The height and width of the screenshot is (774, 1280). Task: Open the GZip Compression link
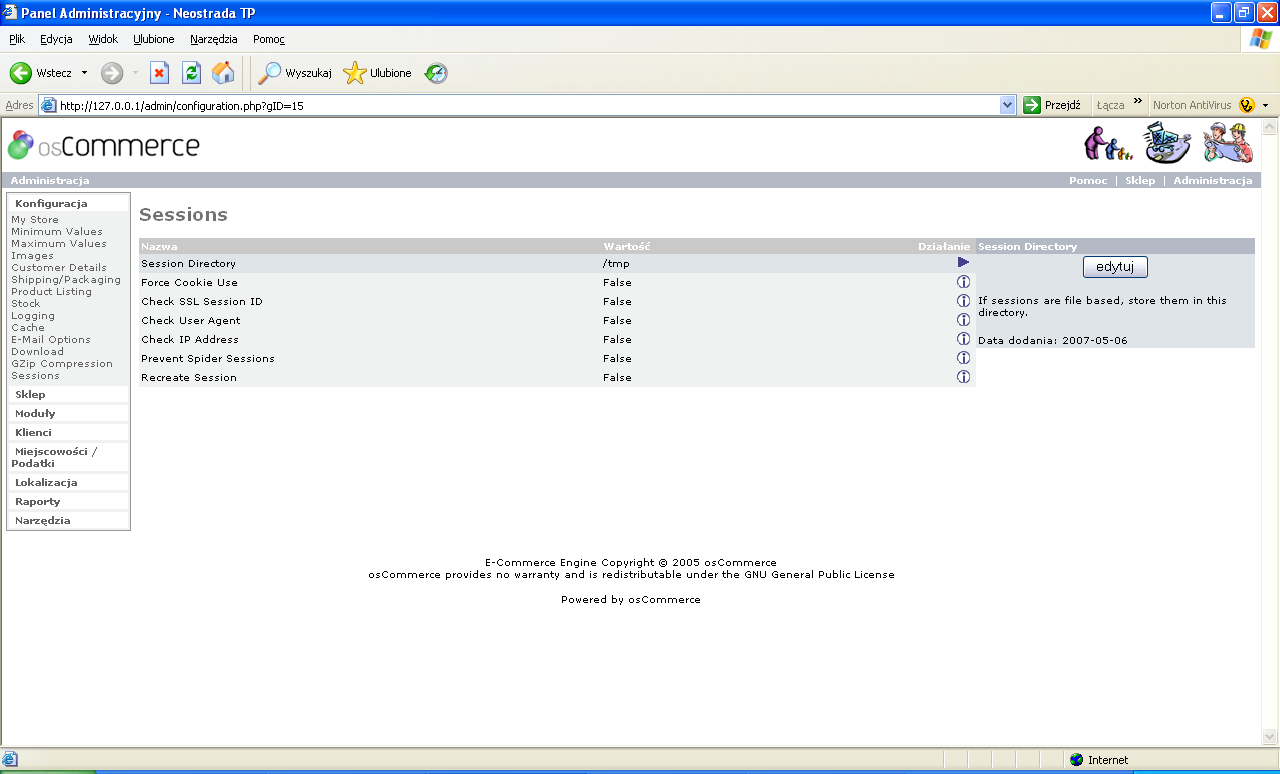pyautogui.click(x=62, y=364)
